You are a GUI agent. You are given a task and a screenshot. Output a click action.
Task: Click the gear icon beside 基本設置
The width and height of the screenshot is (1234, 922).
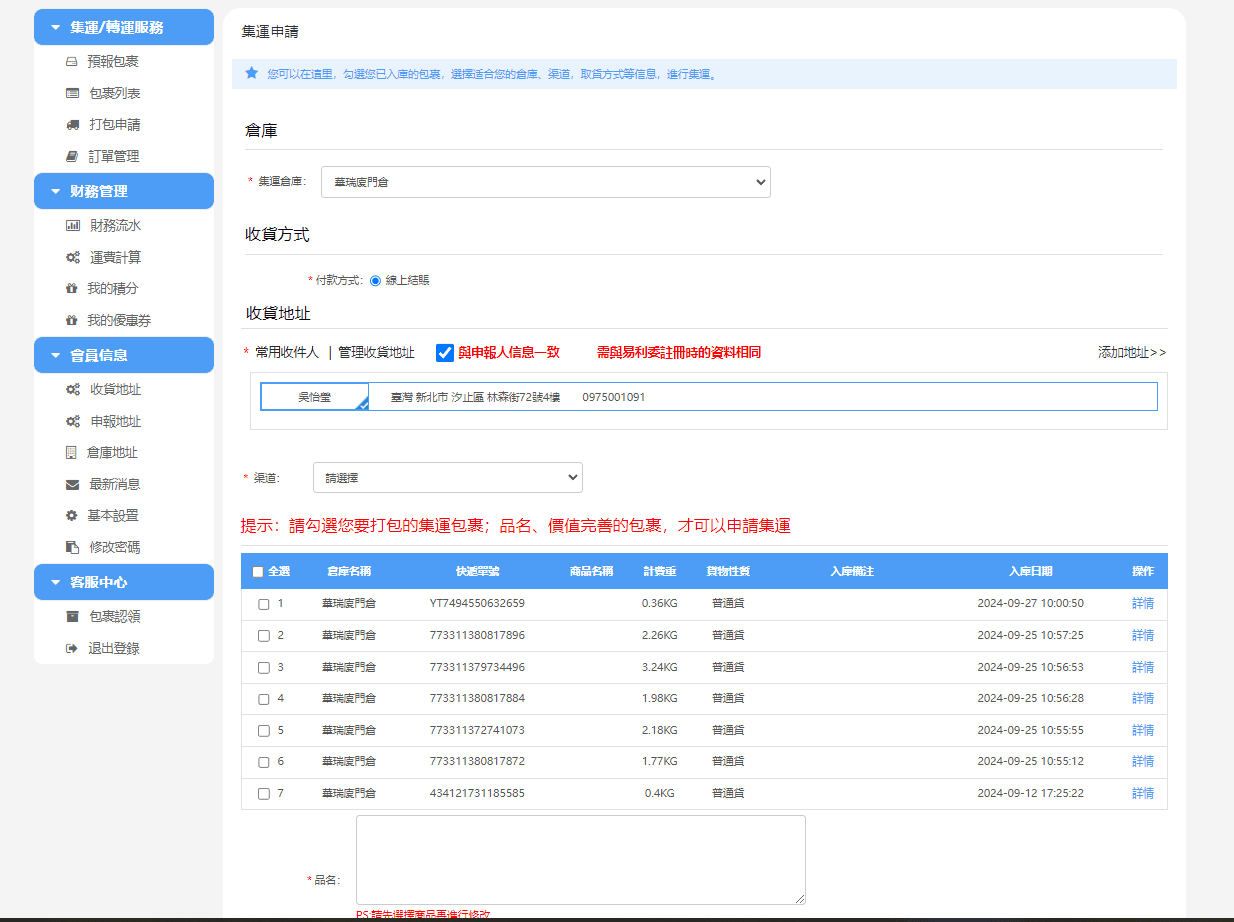[x=71, y=516]
